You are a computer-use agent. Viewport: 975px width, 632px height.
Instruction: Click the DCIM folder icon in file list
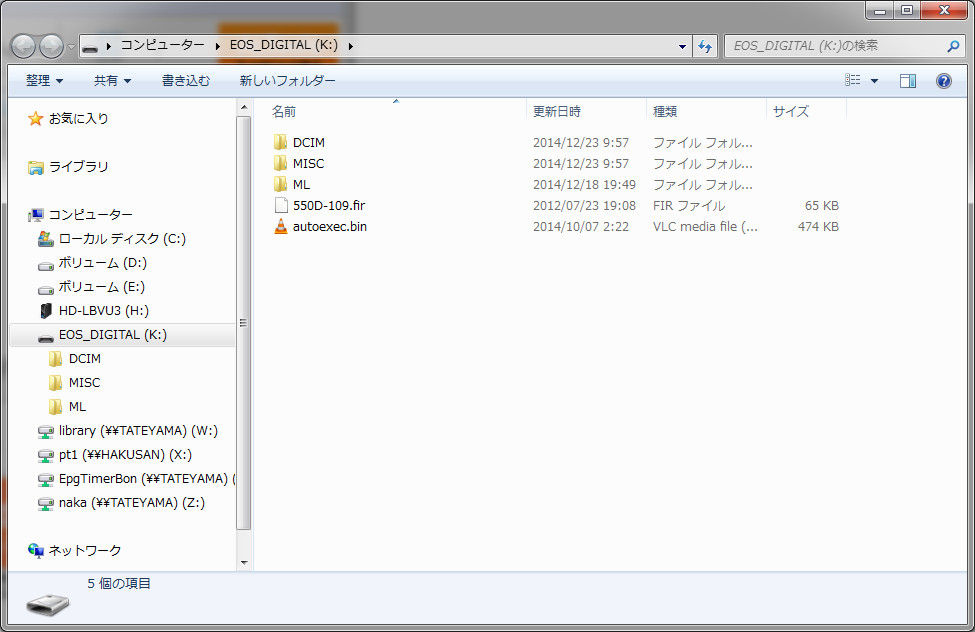pos(280,142)
